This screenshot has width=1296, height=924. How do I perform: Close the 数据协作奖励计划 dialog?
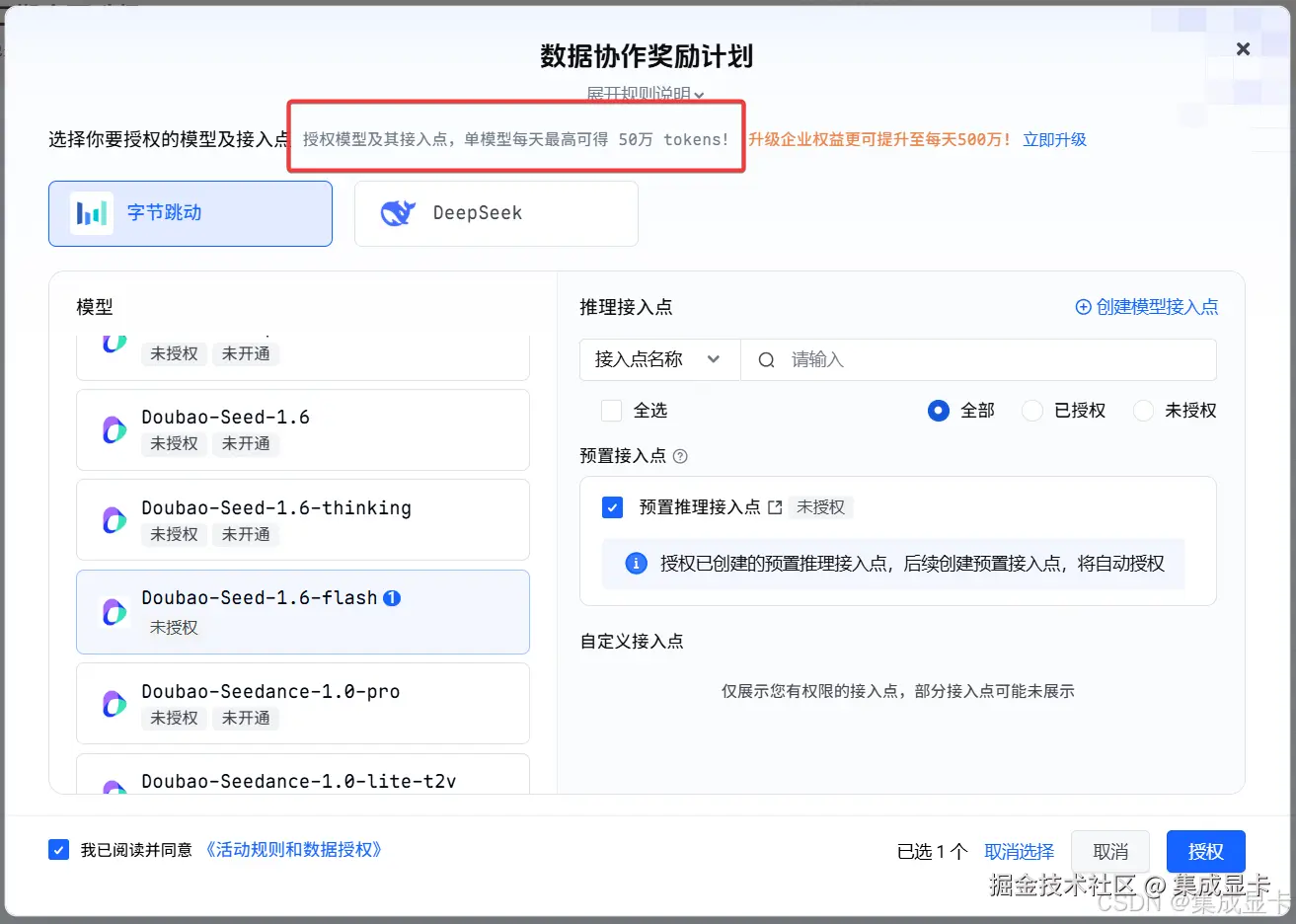[x=1243, y=48]
